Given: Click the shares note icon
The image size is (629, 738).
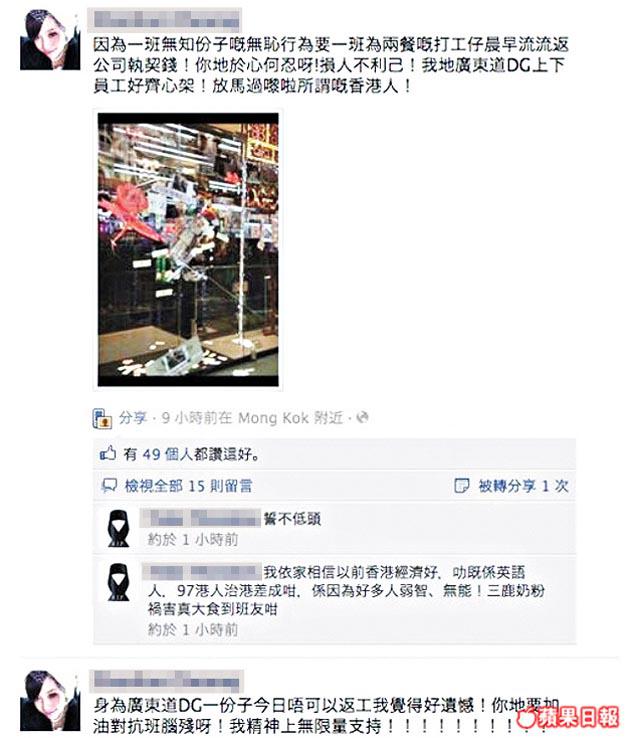Looking at the screenshot, I should point(461,485).
